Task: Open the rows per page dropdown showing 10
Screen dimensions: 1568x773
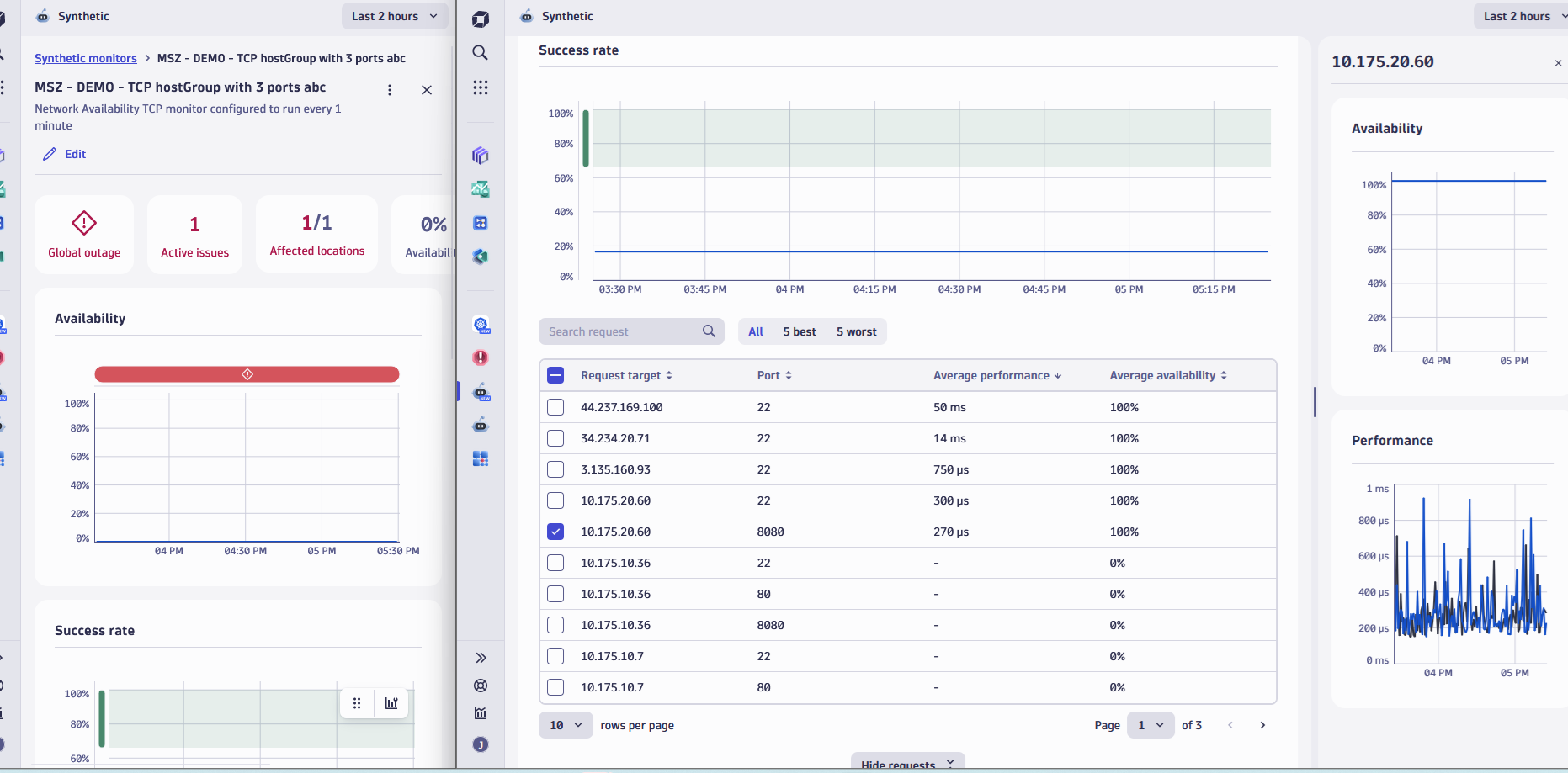Action: pyautogui.click(x=565, y=724)
